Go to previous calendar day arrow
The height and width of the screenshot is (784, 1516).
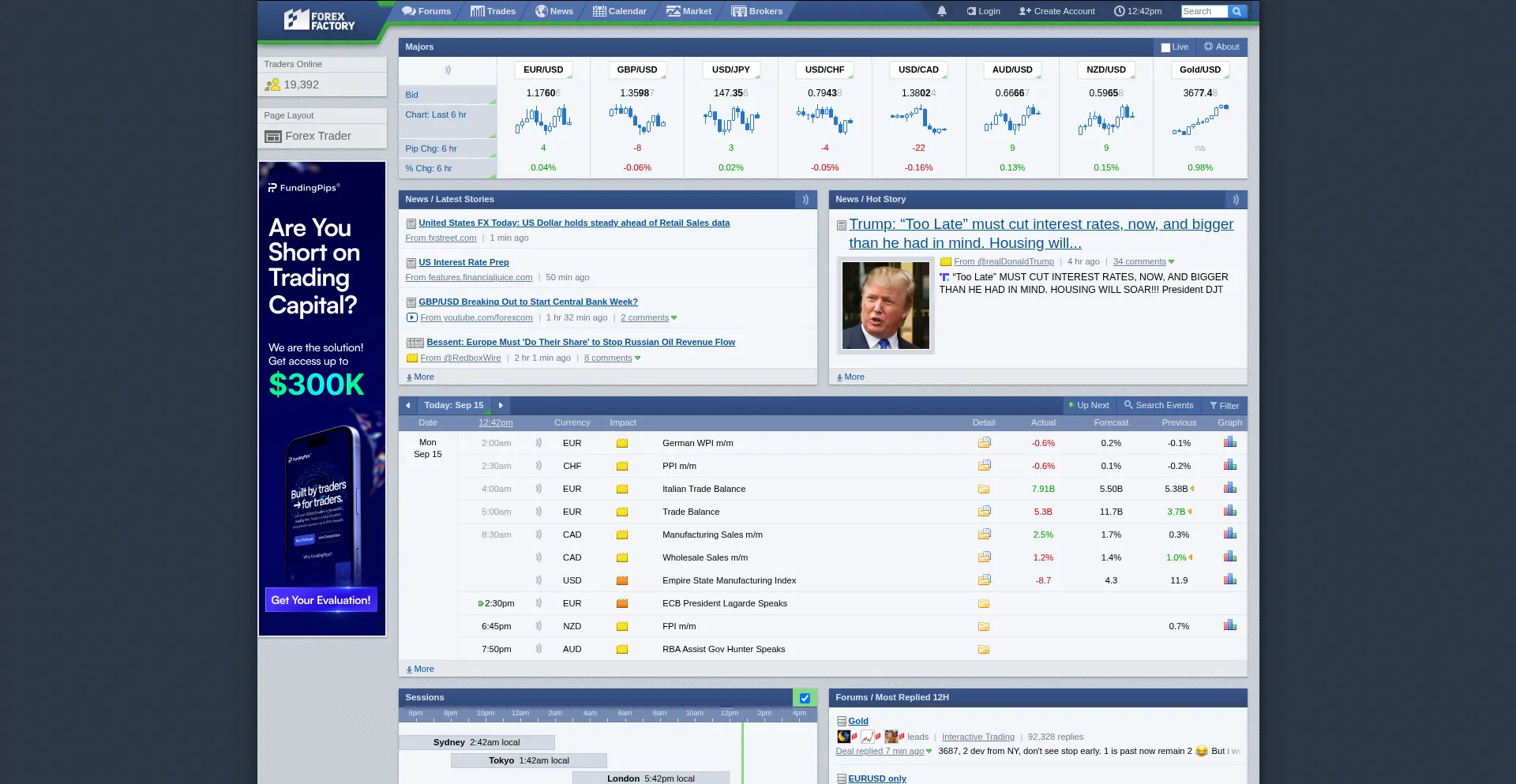[407, 406]
